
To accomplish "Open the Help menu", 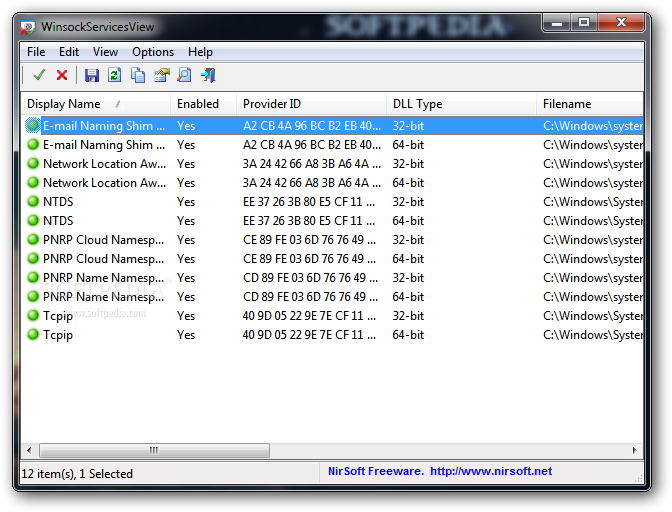I will click(x=200, y=52).
